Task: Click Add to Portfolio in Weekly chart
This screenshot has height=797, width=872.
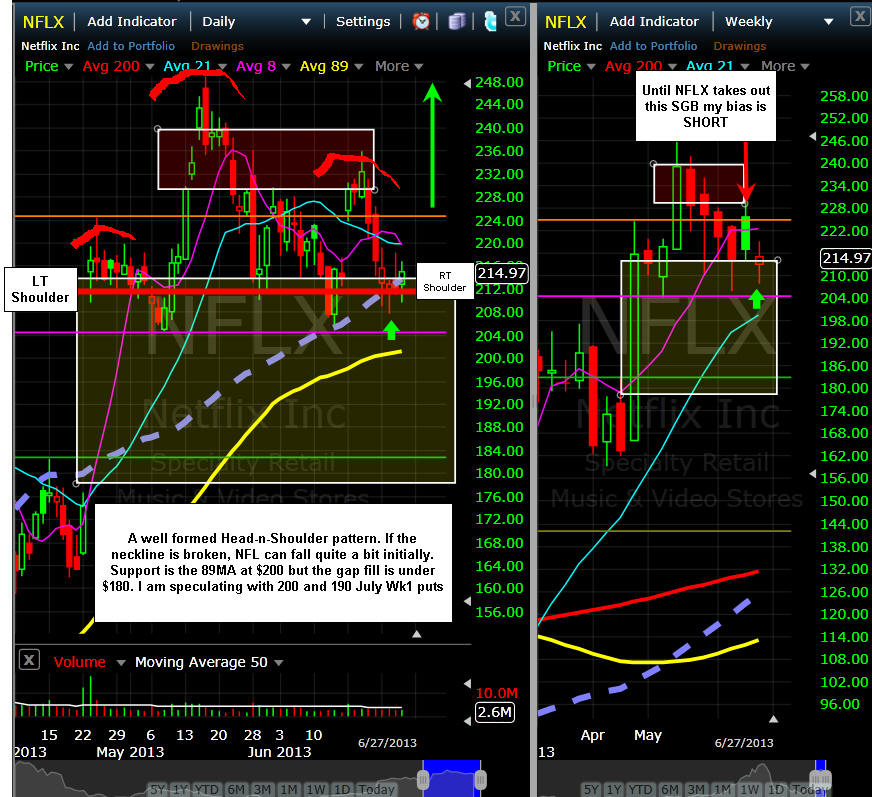Action: coord(653,46)
